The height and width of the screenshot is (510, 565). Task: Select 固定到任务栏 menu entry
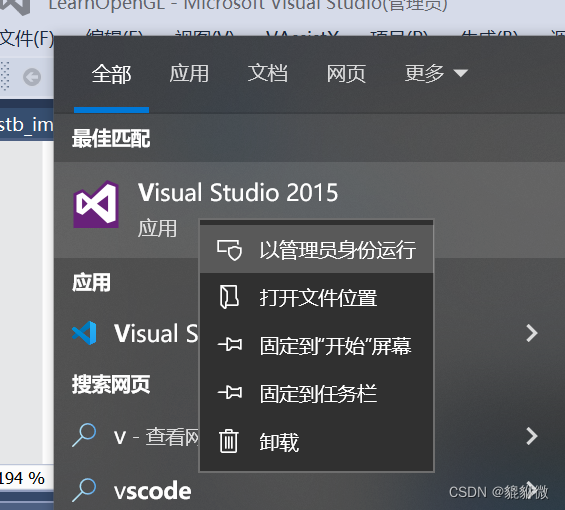click(317, 393)
